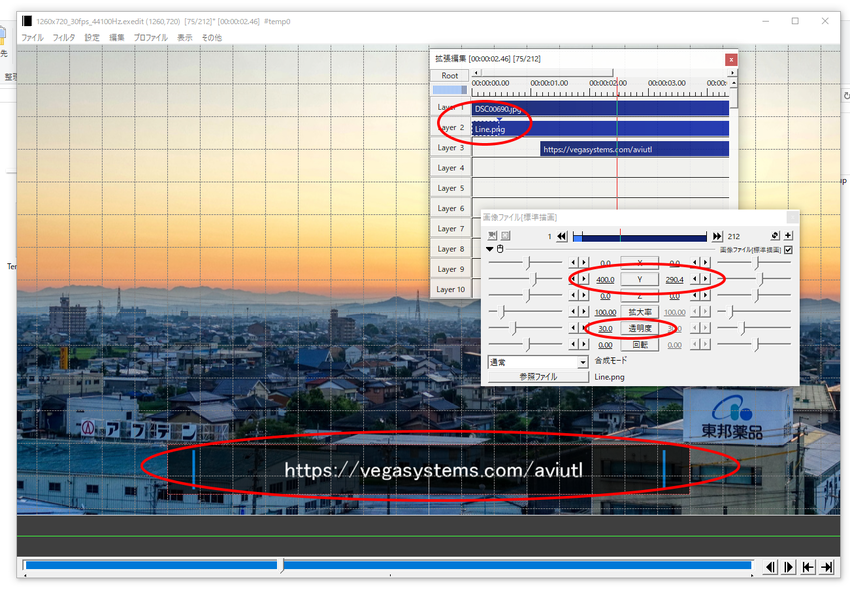Viewport: 850px width, 590px height.
Task: Toggle visibility of Layer 7
Action: [450, 229]
